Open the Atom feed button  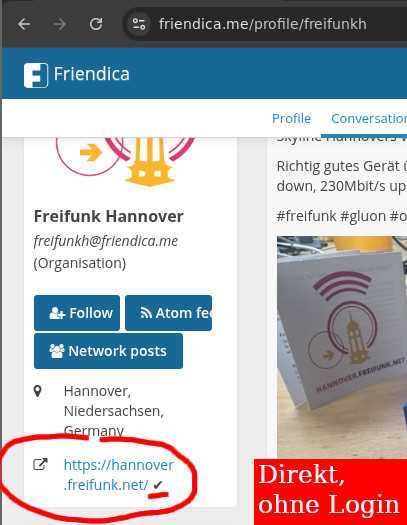168,313
